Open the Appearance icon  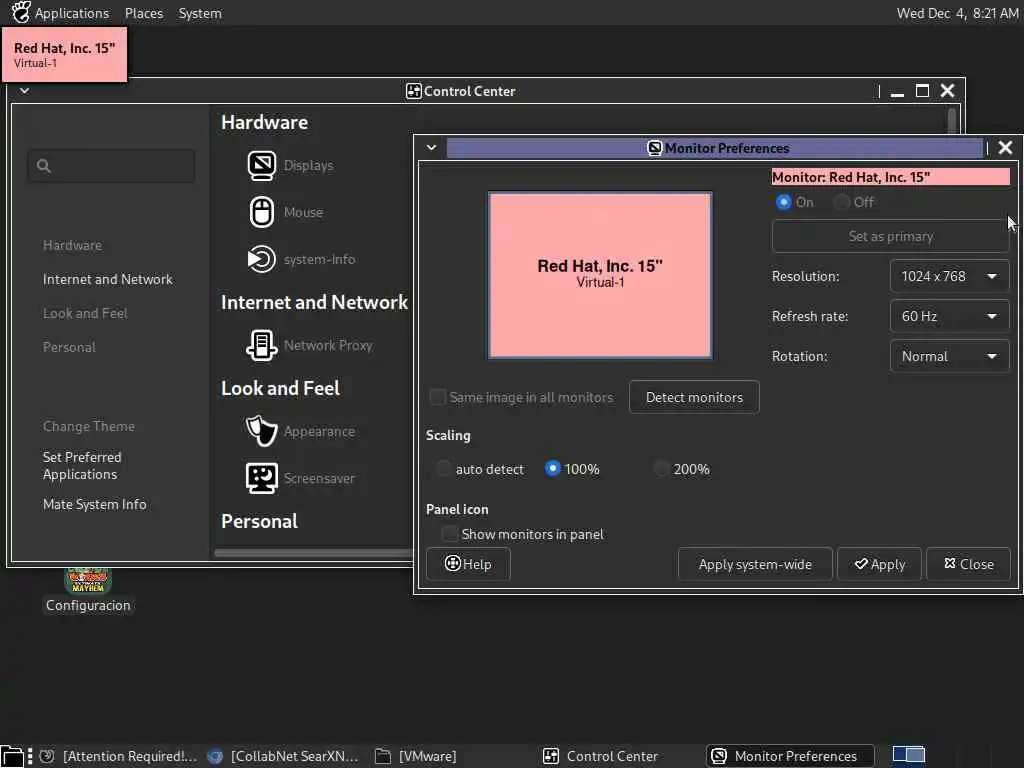(262, 431)
